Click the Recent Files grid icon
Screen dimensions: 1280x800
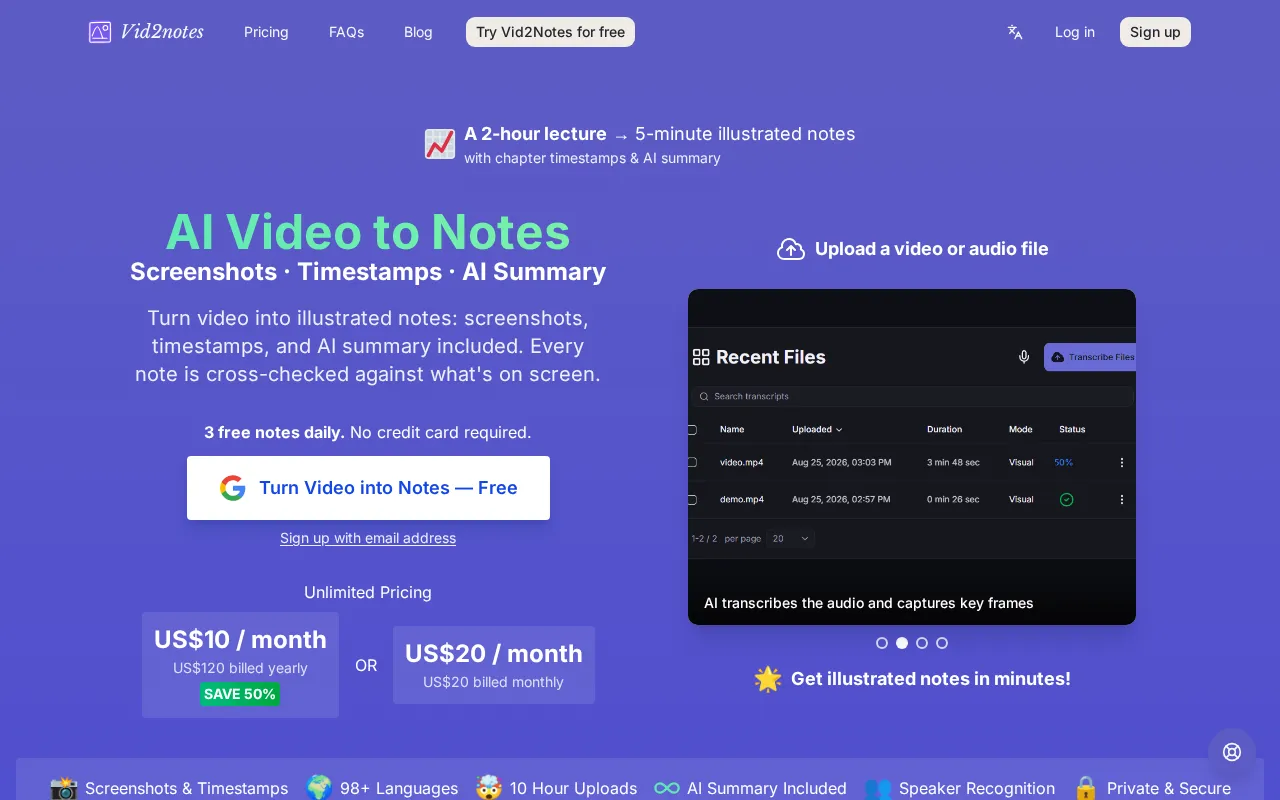click(701, 357)
